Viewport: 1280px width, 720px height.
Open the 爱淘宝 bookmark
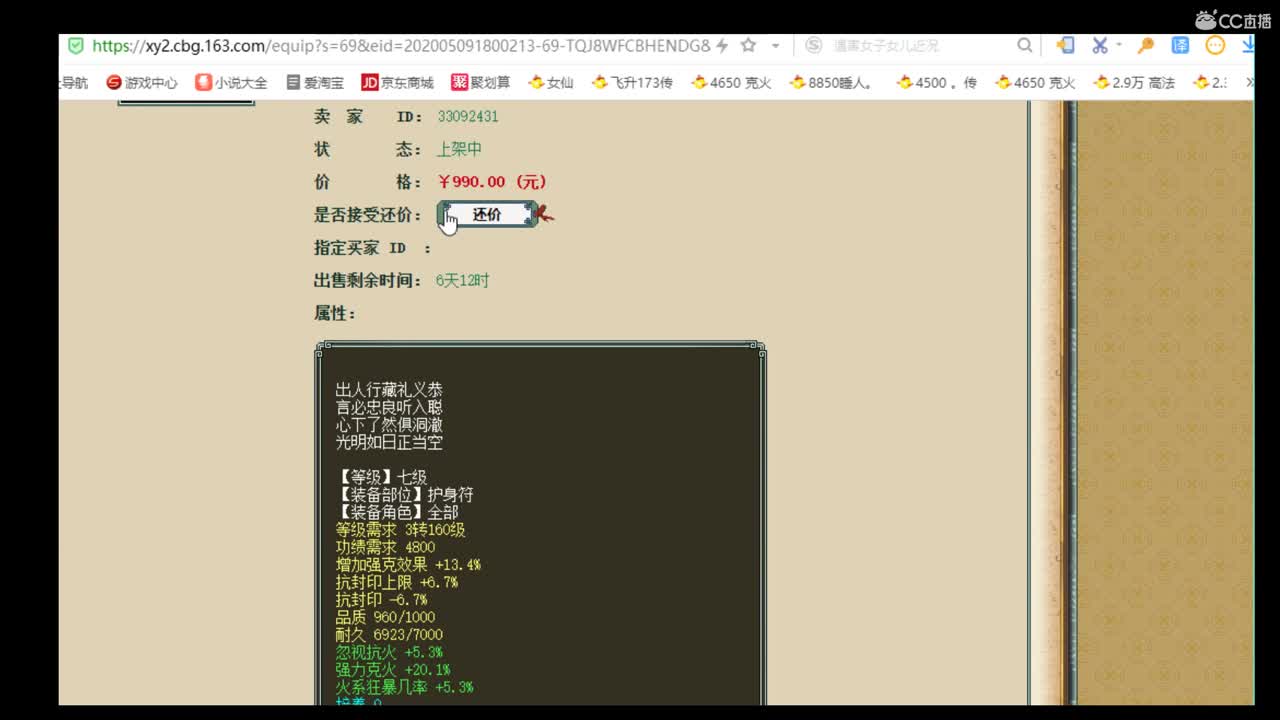click(x=314, y=83)
